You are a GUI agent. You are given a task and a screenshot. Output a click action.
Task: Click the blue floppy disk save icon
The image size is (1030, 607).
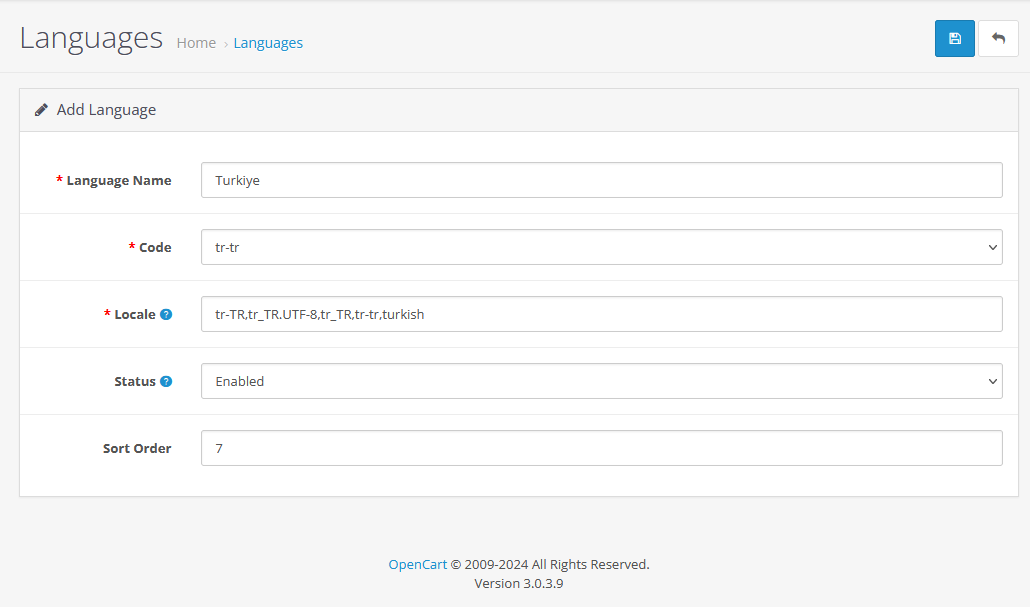(954, 38)
